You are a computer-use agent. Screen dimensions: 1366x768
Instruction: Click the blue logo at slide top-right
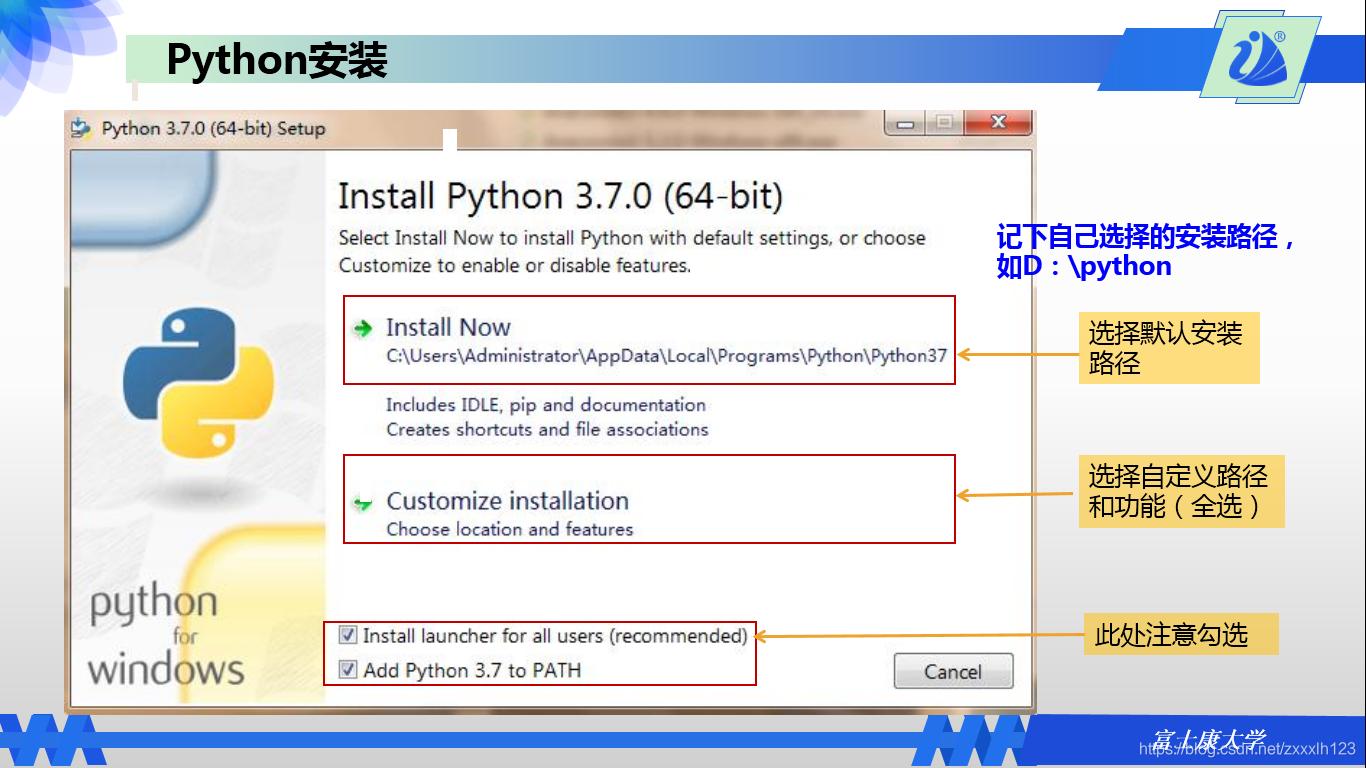1258,59
